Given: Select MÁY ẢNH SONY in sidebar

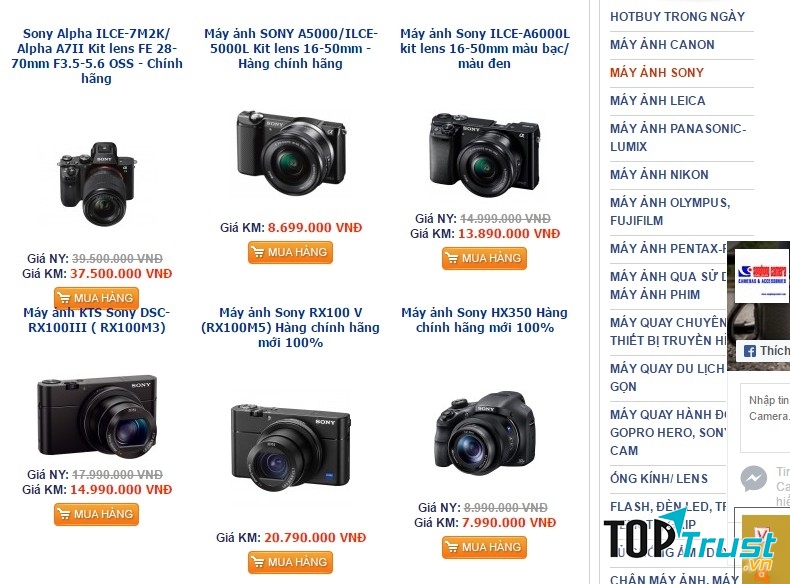Looking at the screenshot, I should coord(656,73).
